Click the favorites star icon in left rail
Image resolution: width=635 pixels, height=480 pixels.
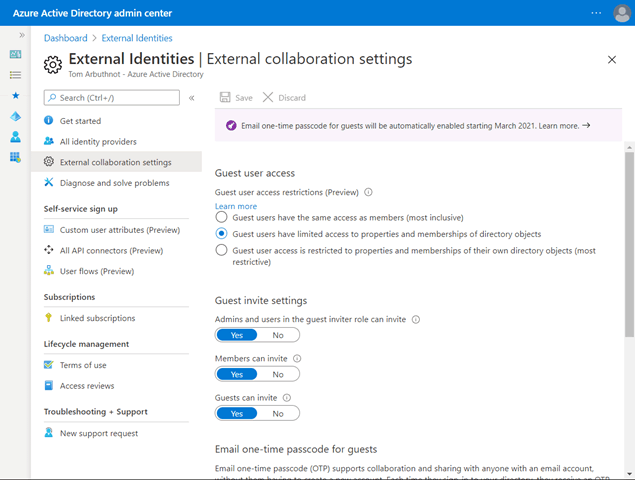(x=15, y=95)
